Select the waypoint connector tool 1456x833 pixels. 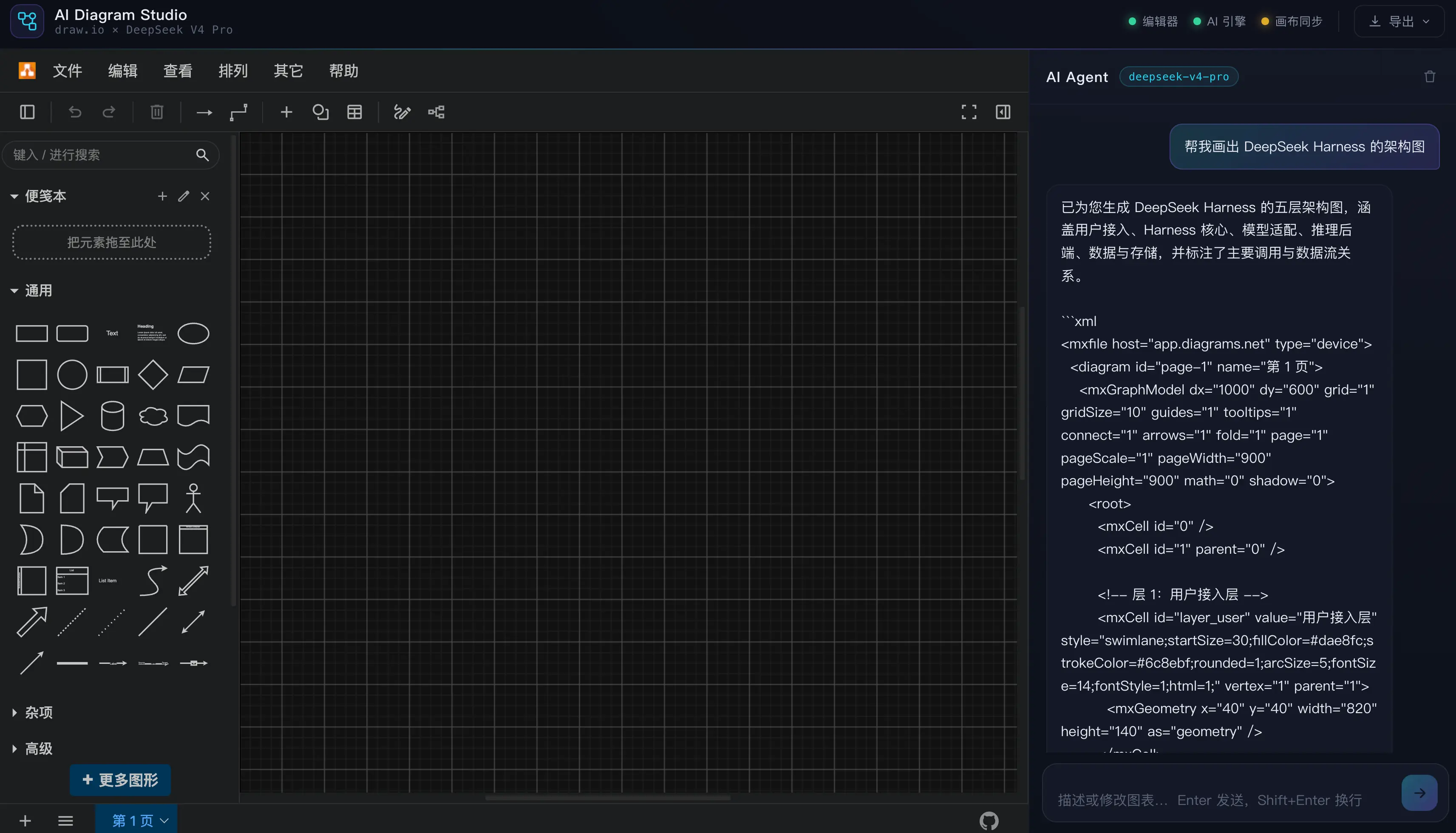pos(238,112)
